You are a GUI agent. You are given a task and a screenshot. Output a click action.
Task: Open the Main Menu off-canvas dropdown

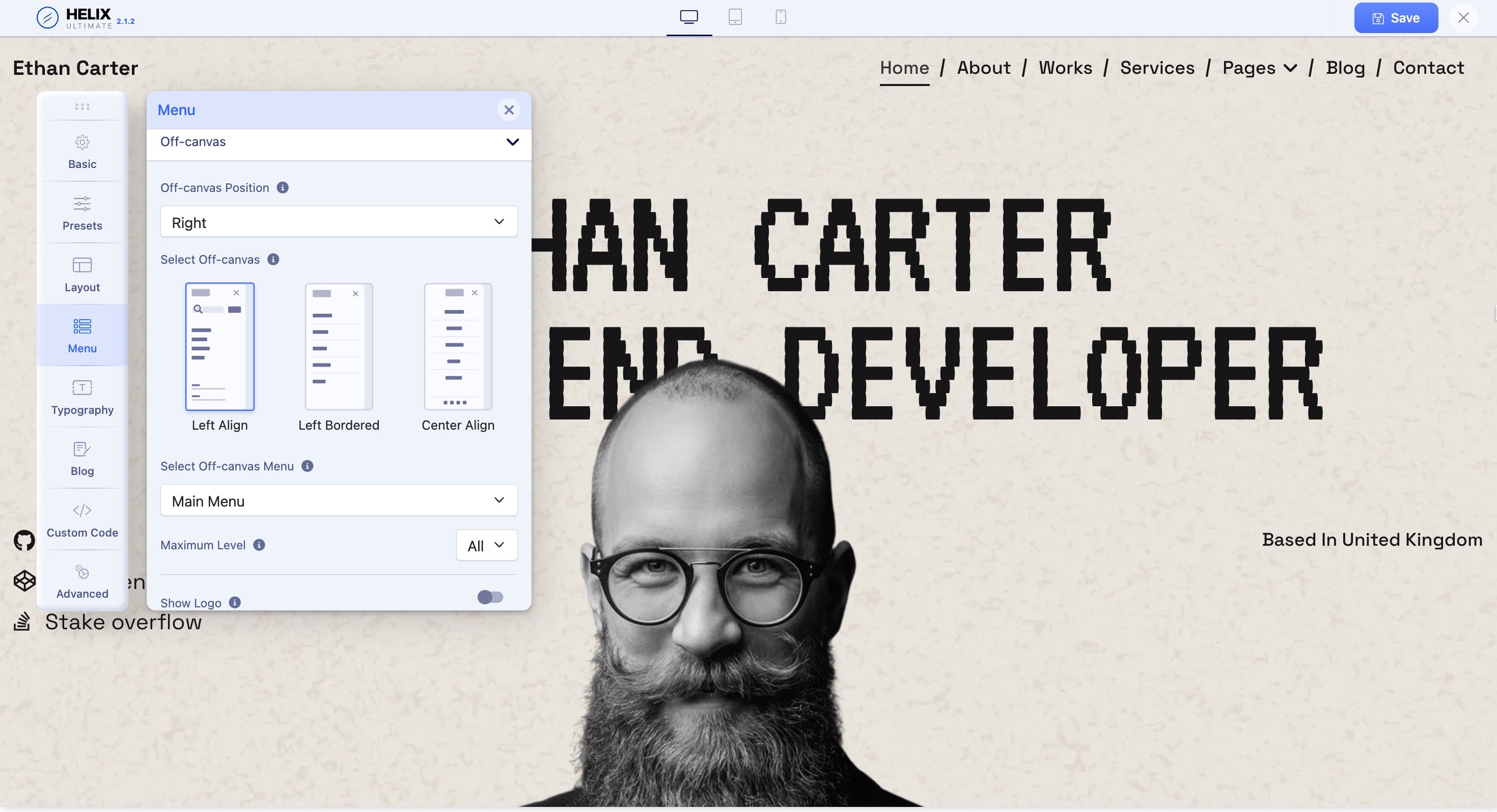[x=339, y=500]
